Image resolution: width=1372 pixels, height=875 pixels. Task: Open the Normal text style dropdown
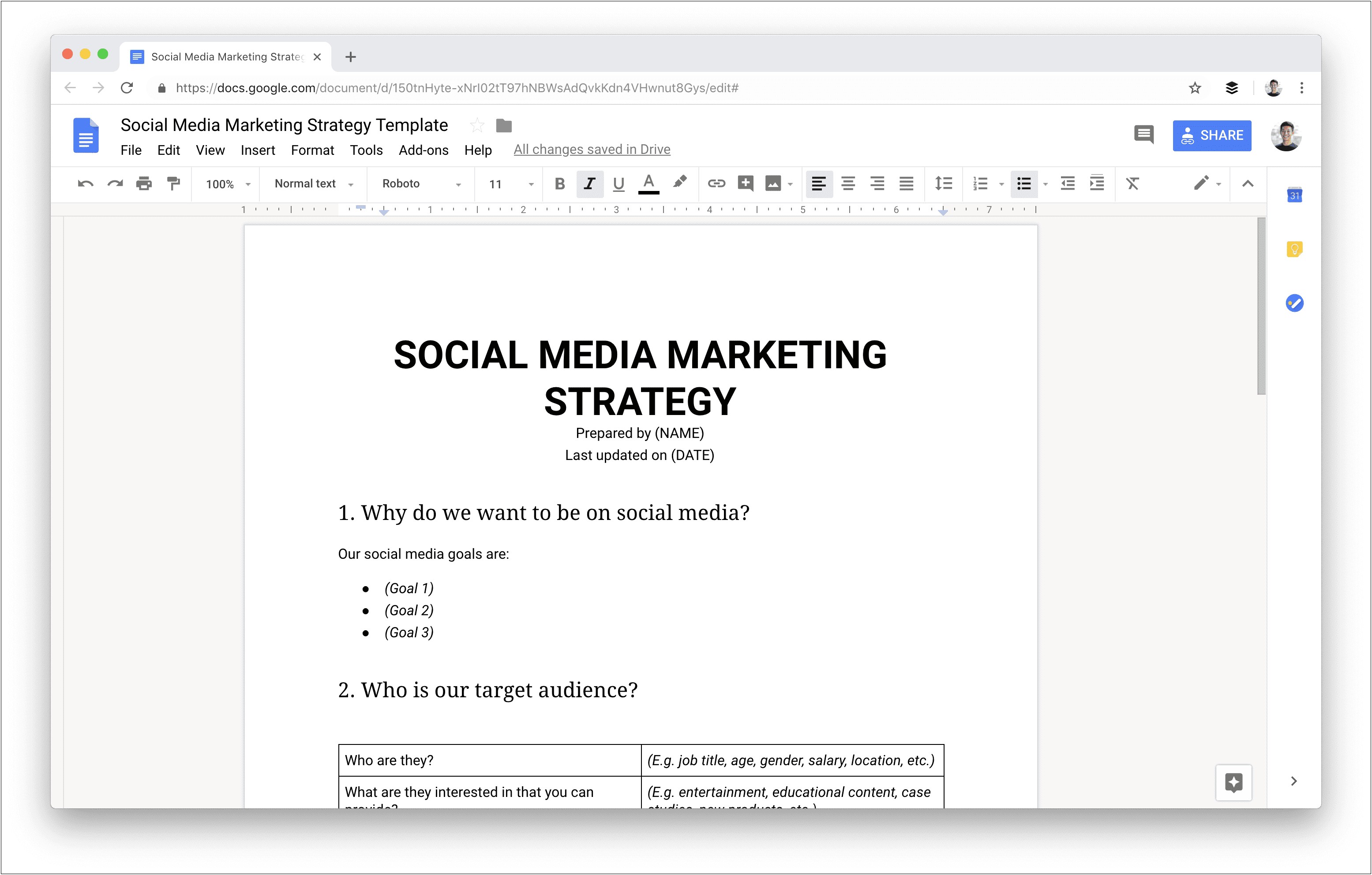pyautogui.click(x=314, y=184)
